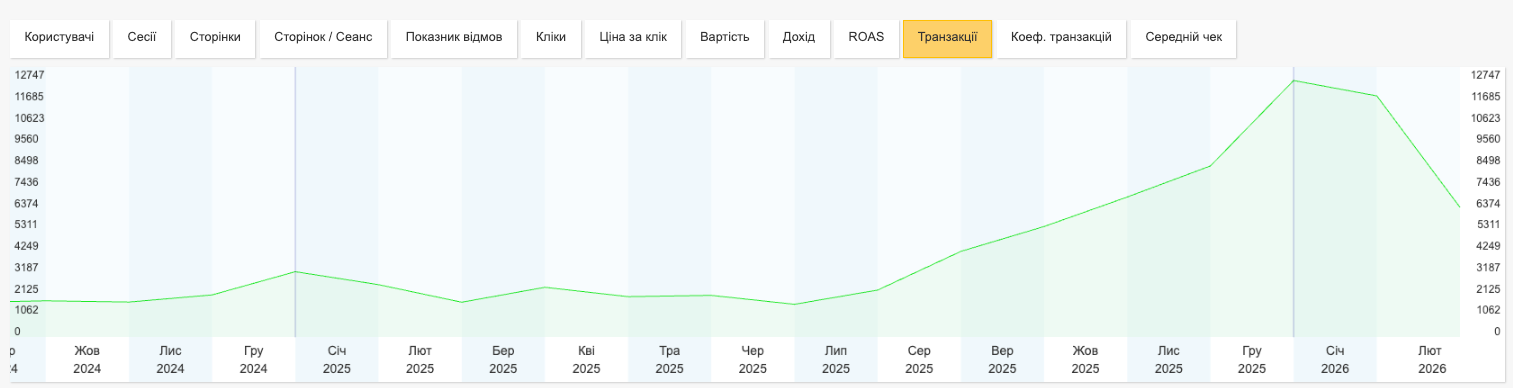Show the Середній чек metric

[x=1183, y=38]
